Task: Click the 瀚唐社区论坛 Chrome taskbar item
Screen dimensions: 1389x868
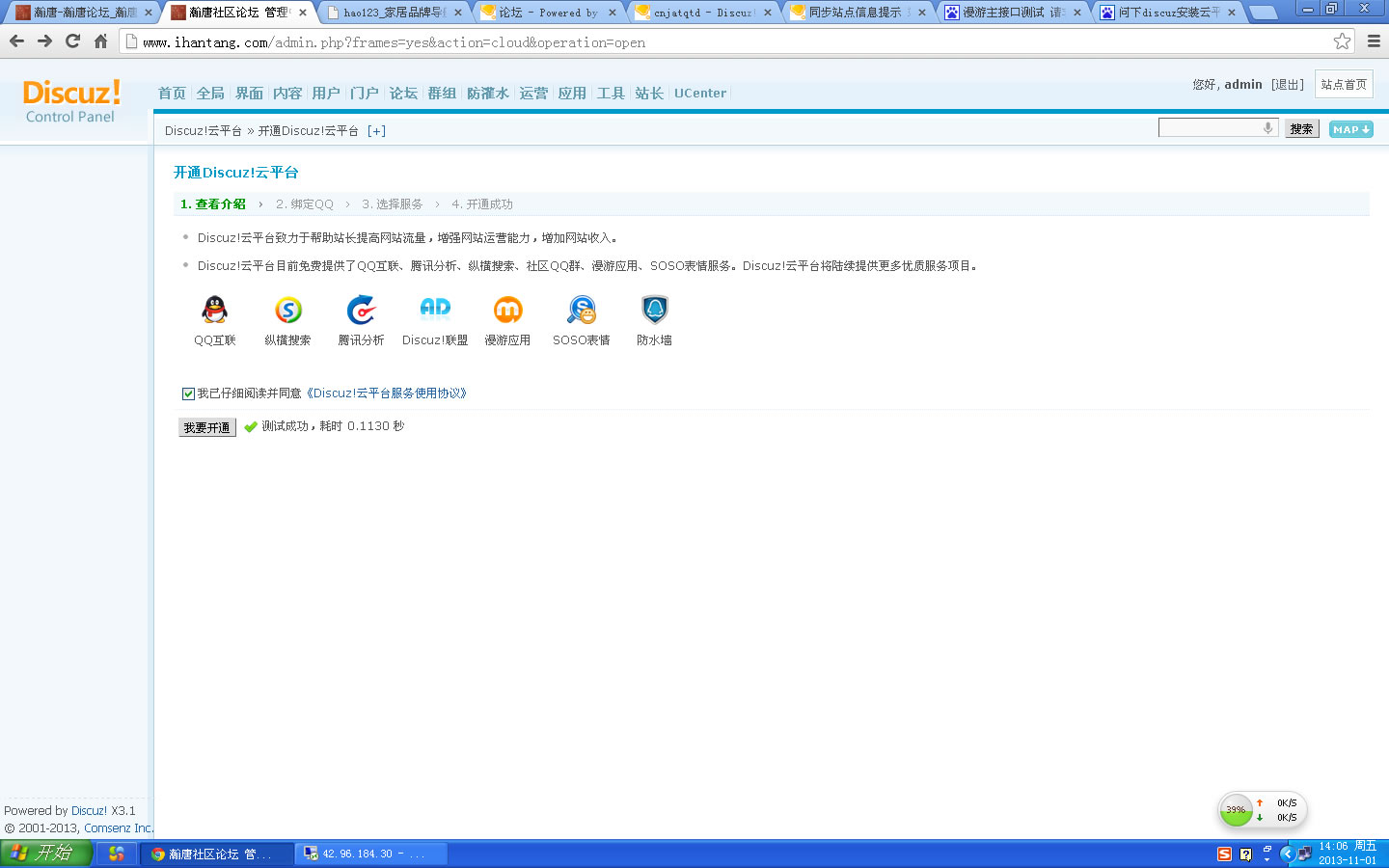Action: (218, 854)
